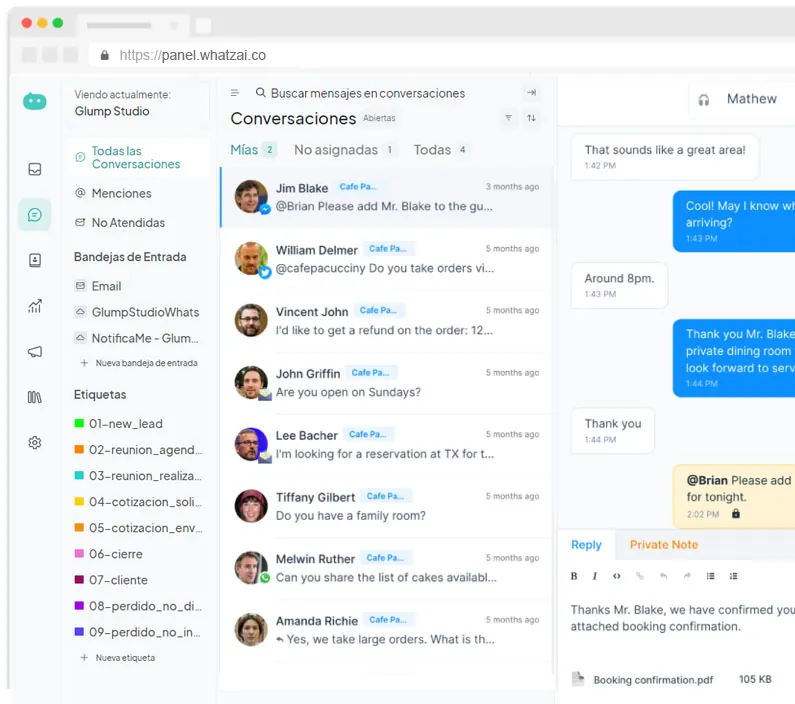The width and height of the screenshot is (795, 704).
Task: Toggle bold formatting in reply editor
Action: click(574, 576)
